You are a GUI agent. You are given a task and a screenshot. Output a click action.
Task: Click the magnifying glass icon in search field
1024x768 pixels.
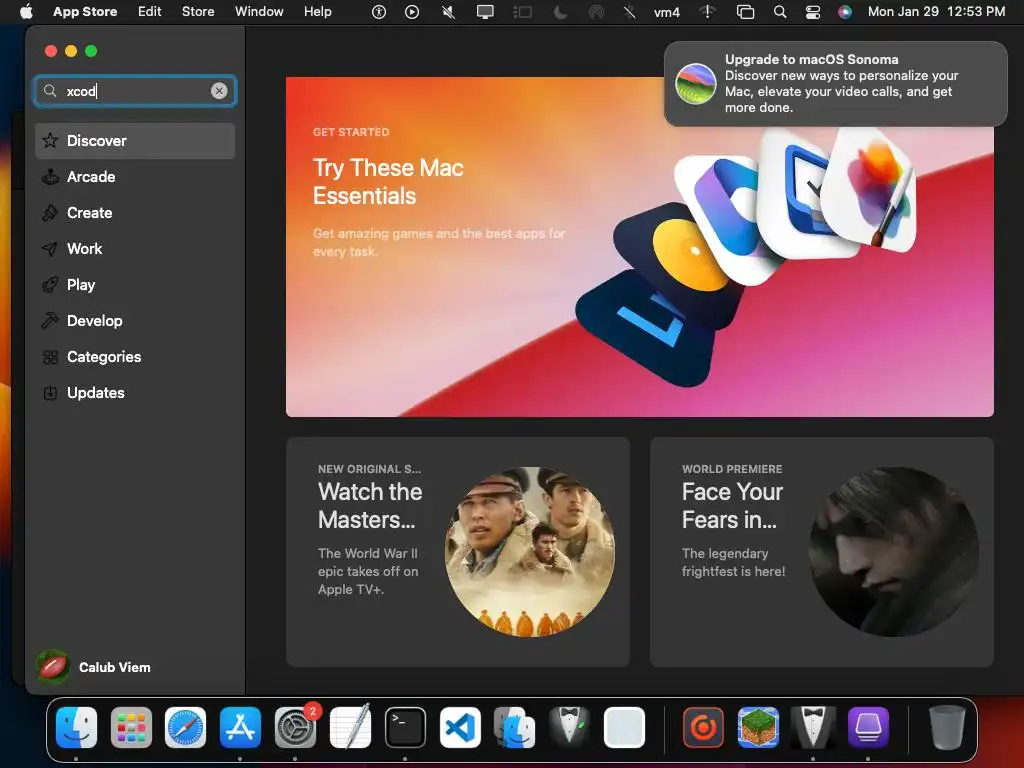tap(50, 91)
